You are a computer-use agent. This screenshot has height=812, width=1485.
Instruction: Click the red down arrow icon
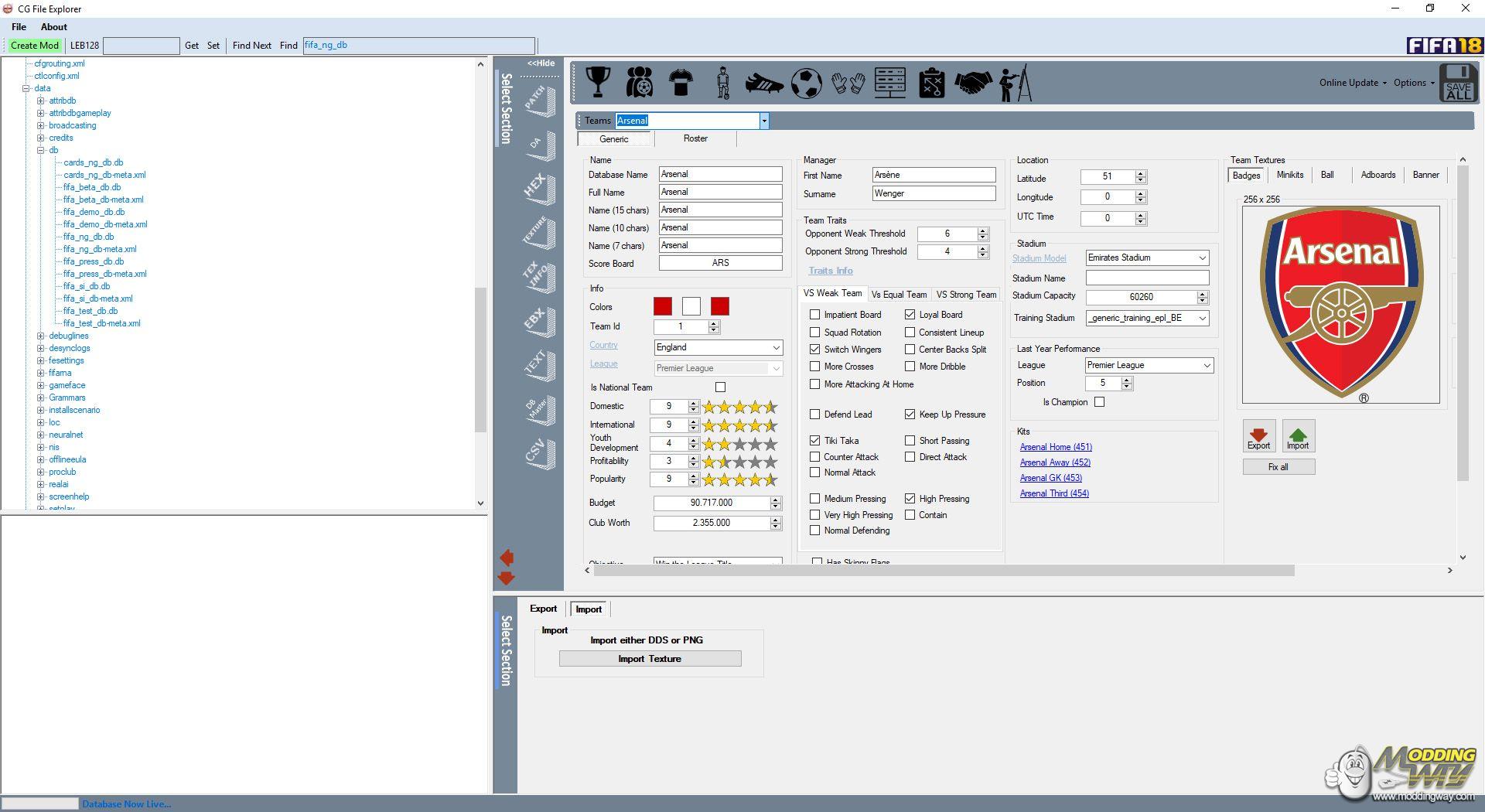coord(507,578)
